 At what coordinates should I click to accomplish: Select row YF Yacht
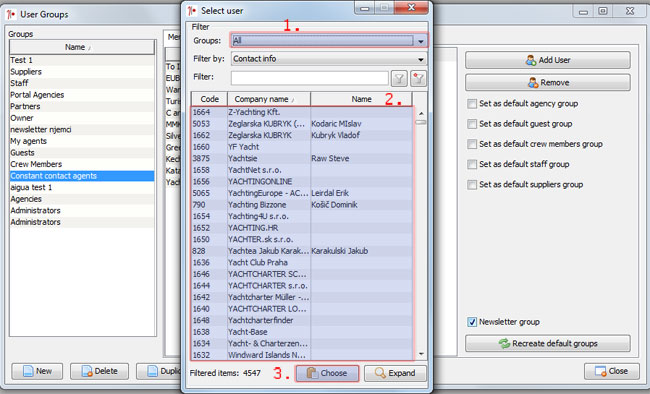[302, 147]
